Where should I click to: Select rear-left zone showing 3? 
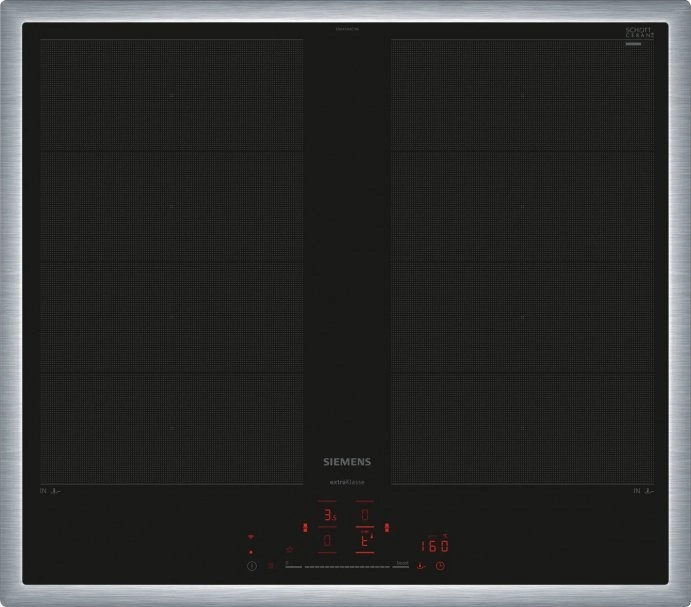pos(328,514)
